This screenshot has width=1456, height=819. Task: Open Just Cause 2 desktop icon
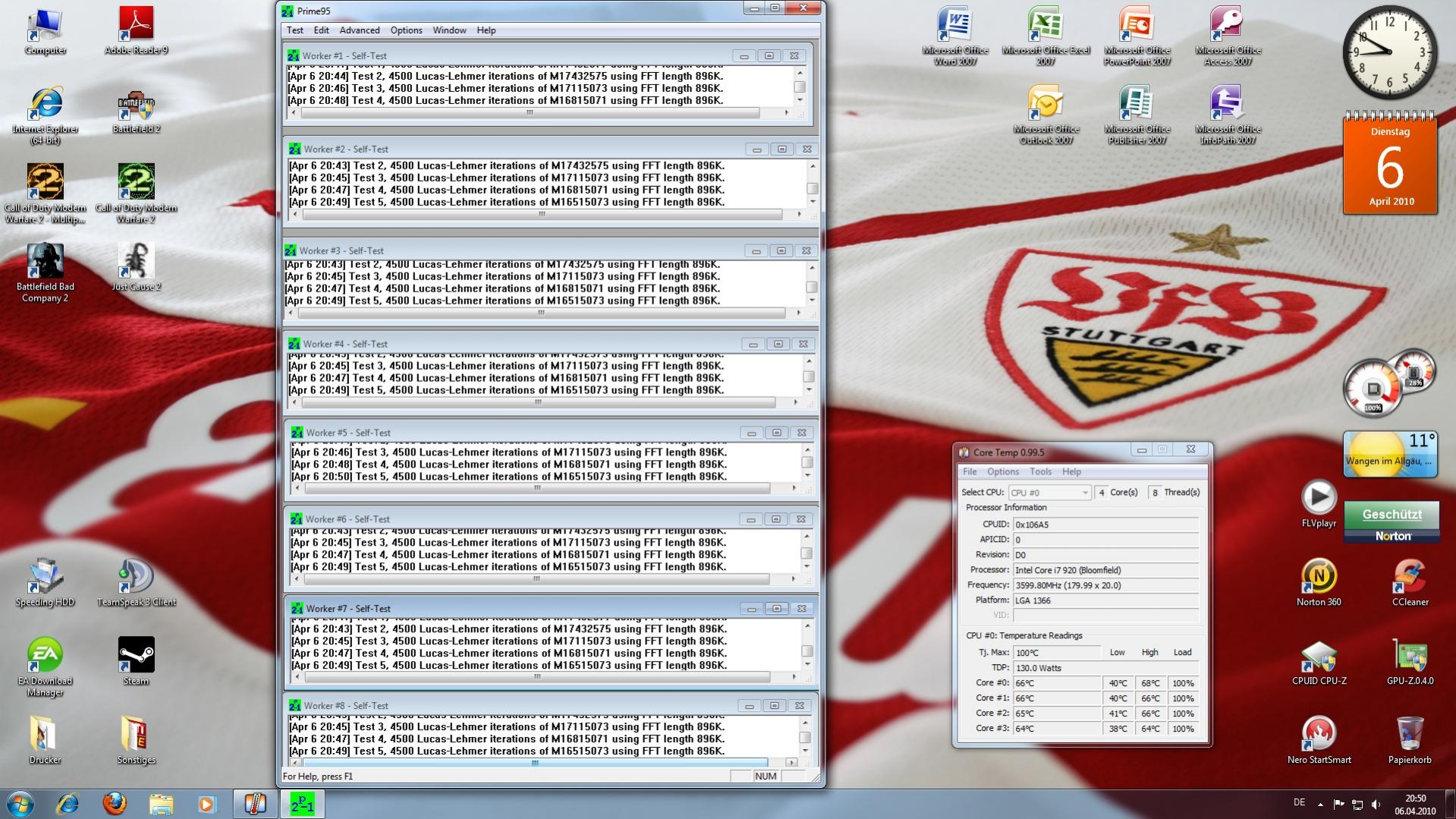(136, 267)
